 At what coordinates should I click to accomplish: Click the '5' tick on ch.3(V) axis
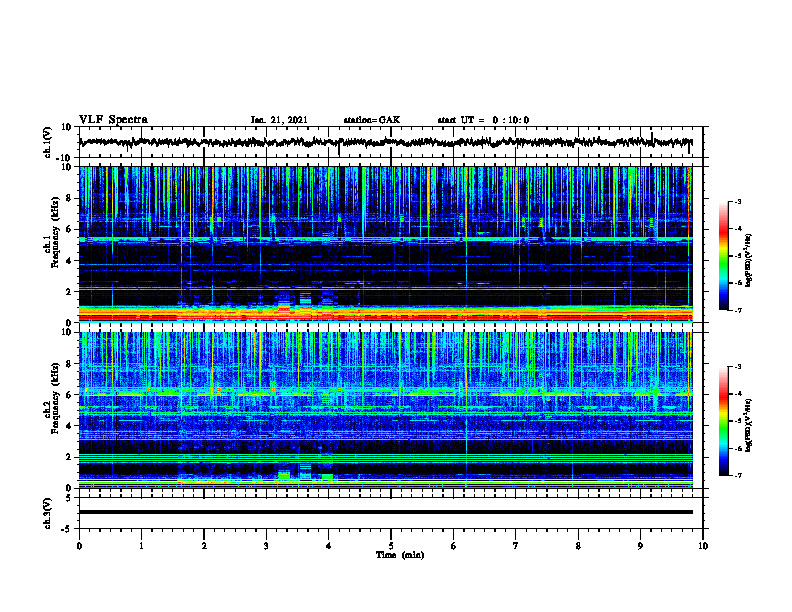pos(69,498)
